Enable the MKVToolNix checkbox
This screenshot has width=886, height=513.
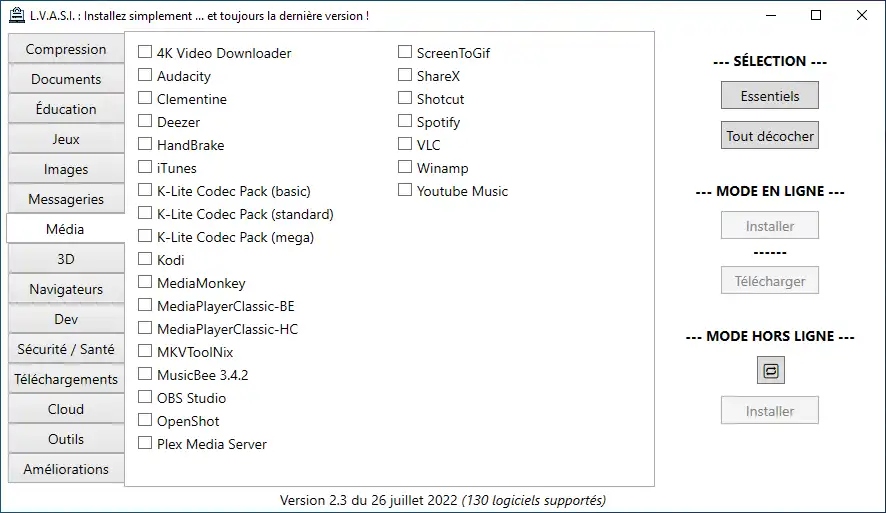pyautogui.click(x=145, y=351)
